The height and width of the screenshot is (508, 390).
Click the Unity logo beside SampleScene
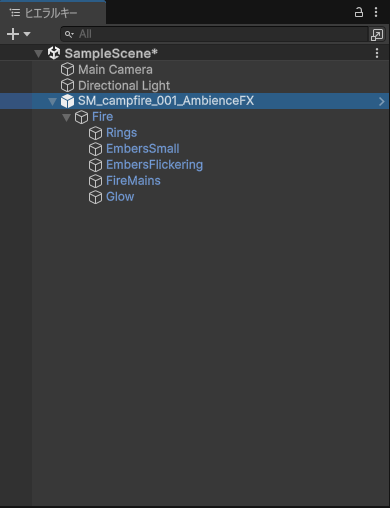point(54,53)
